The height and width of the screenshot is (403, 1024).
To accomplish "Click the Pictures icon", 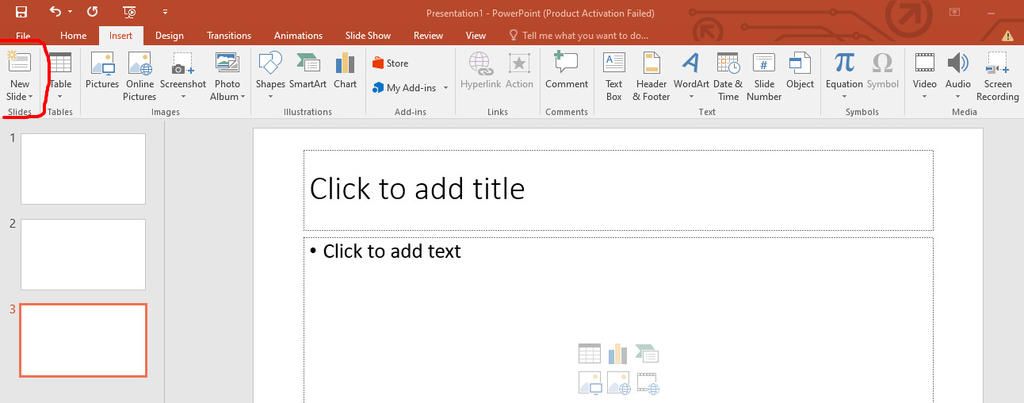I will (102, 76).
